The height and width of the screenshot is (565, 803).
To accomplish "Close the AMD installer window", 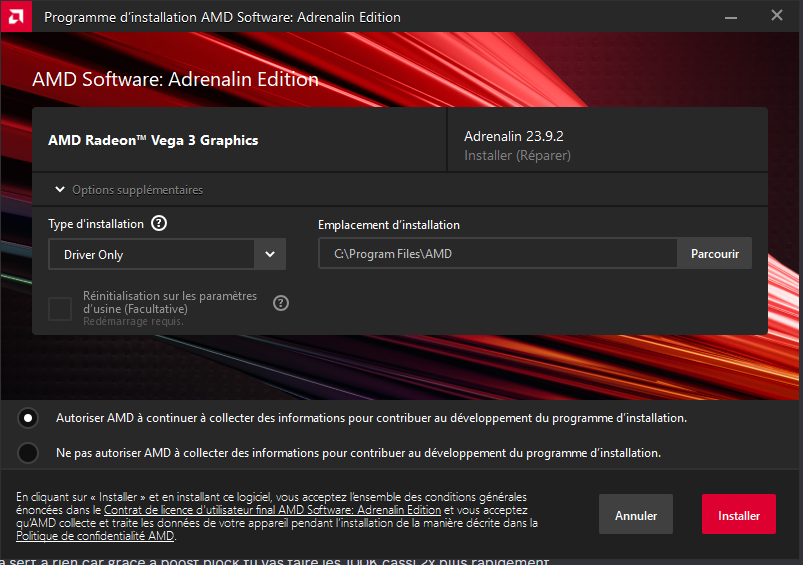I will (x=777, y=16).
